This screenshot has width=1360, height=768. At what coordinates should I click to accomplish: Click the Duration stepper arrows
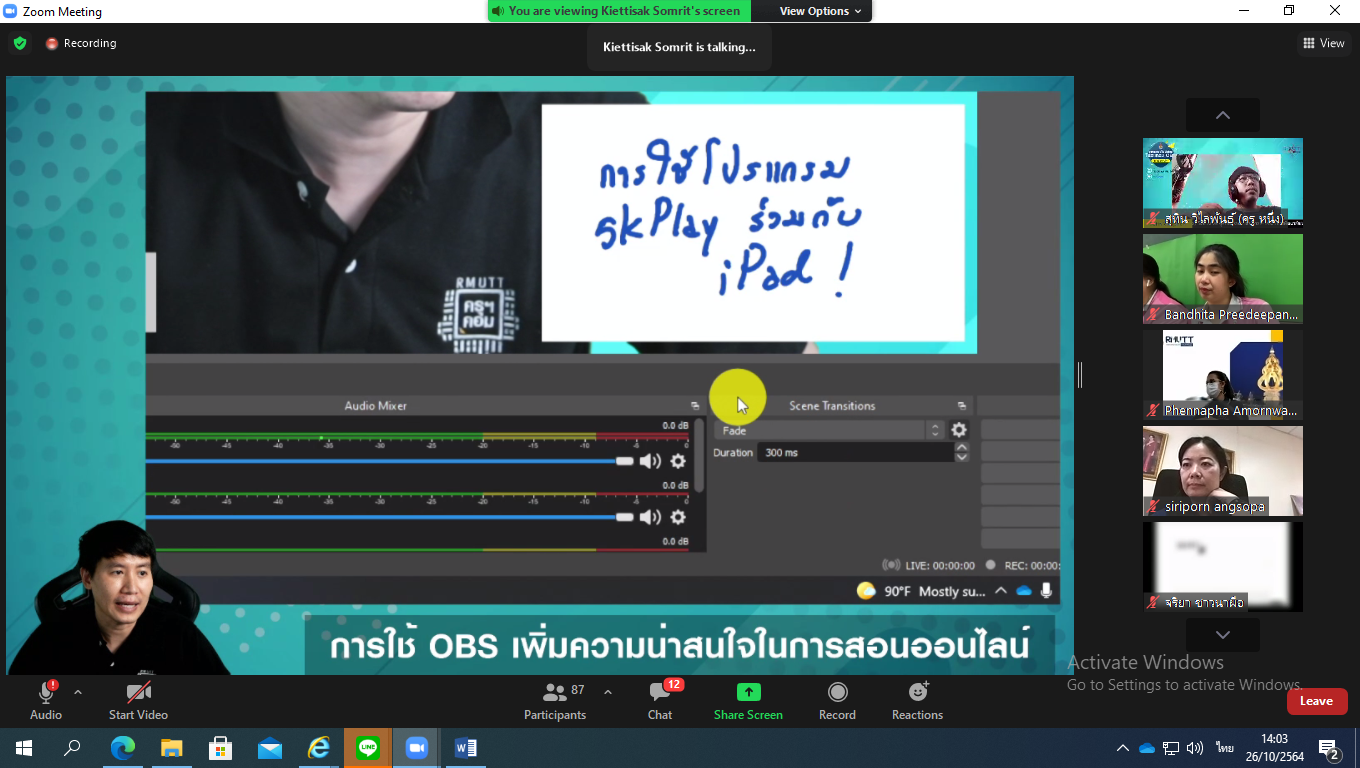(962, 452)
